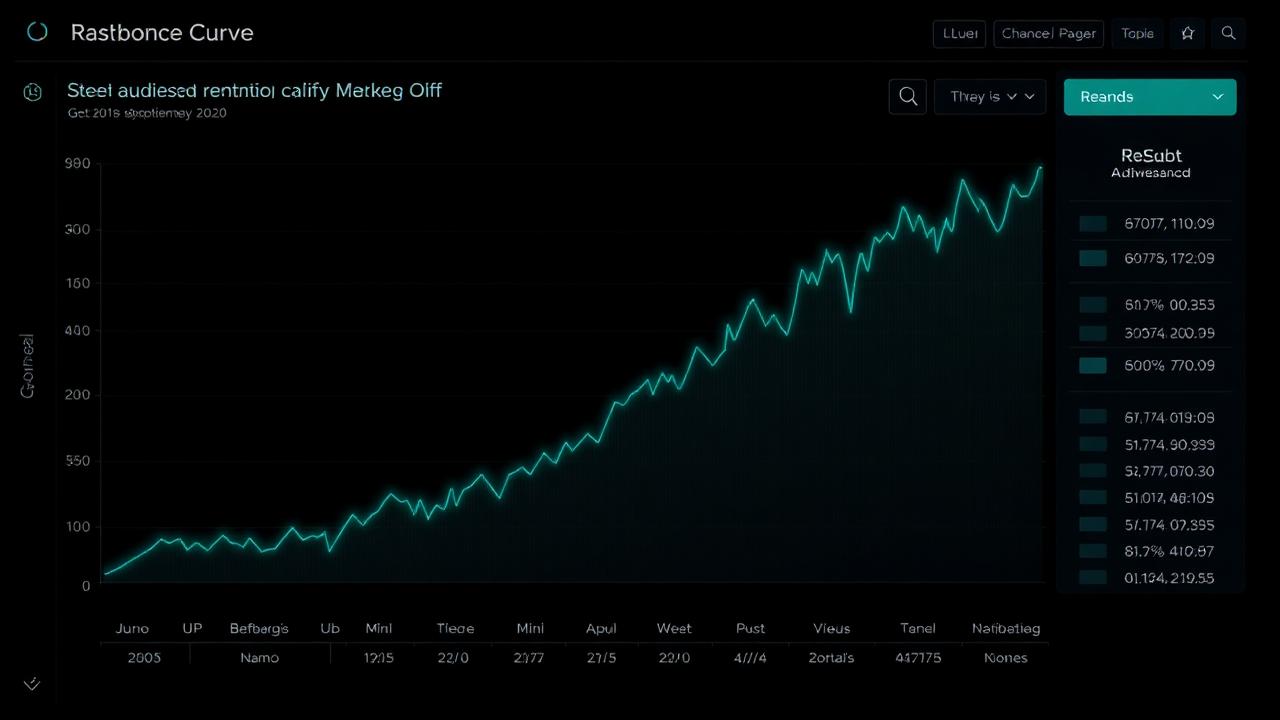Click the "Rastbonce Curve" app title
Image resolution: width=1280 pixels, height=720 pixels.
[x=162, y=32]
